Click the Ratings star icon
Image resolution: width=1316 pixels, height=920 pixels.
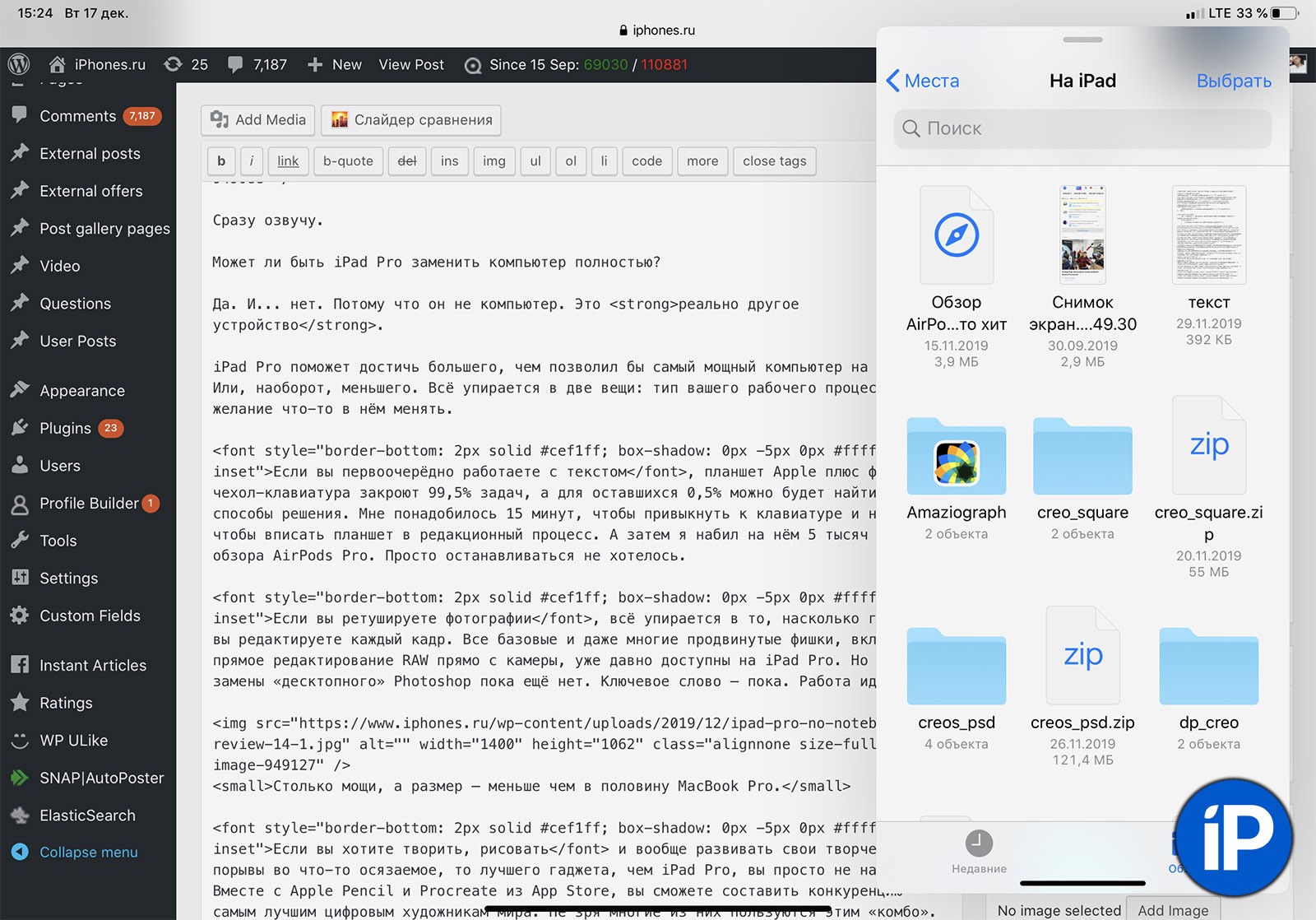(x=20, y=702)
